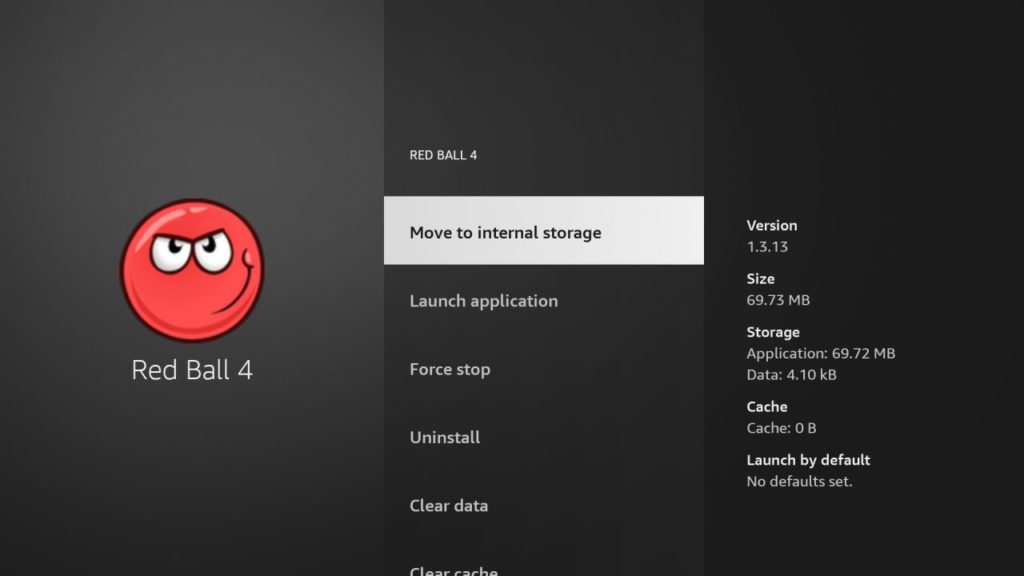Choose the Uninstall option
Viewport: 1024px width, 576px height.
543,438
